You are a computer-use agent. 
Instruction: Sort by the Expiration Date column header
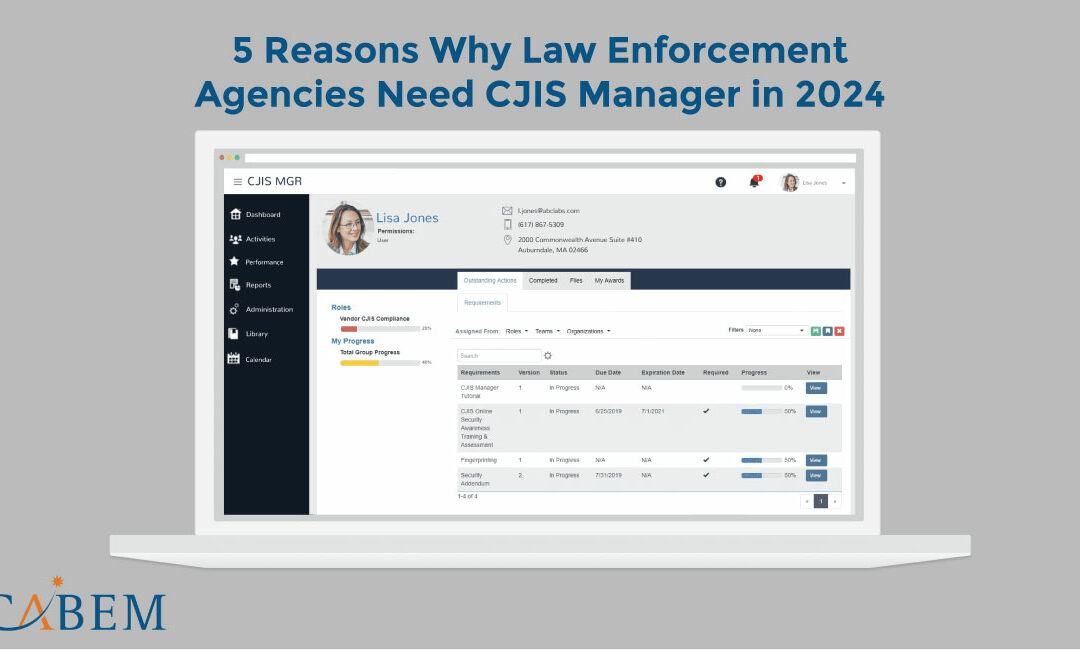coord(663,373)
